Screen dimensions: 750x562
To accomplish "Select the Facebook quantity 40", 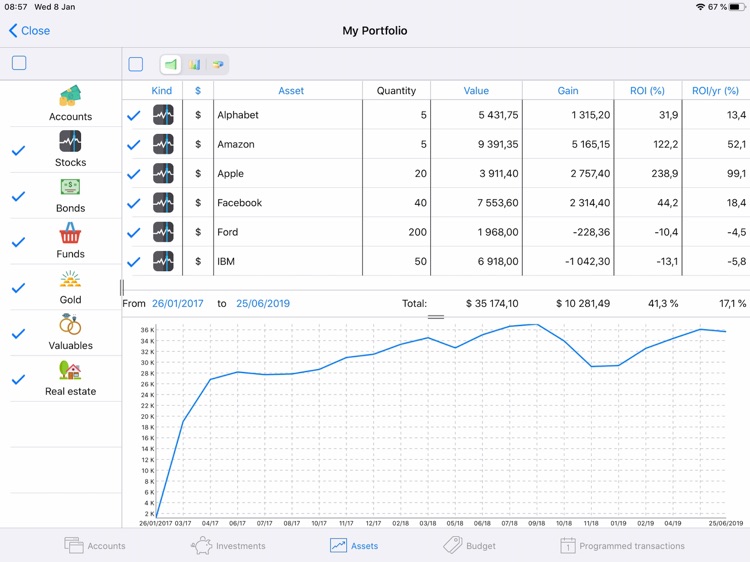I will tap(420, 203).
